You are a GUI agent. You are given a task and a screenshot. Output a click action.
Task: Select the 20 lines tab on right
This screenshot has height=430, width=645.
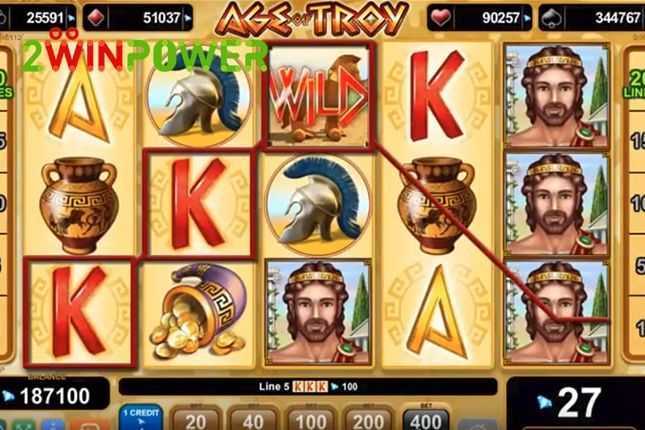pos(635,82)
